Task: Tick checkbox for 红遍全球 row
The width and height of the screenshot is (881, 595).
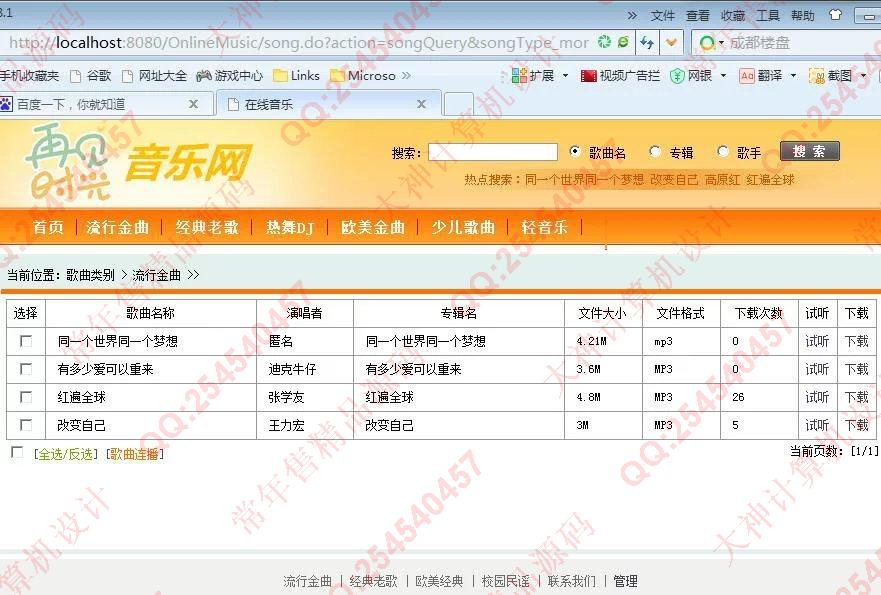Action: click(x=26, y=397)
